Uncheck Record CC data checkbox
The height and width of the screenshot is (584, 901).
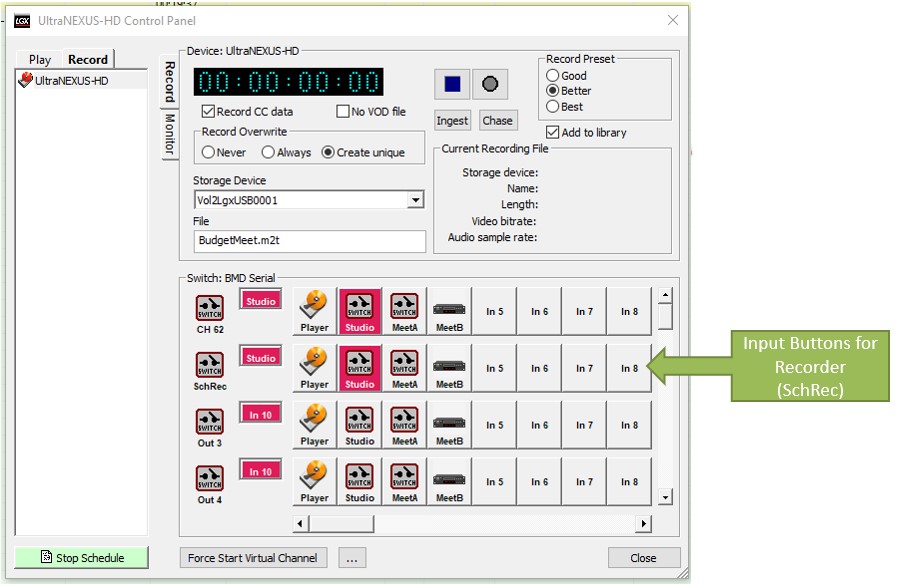(208, 112)
